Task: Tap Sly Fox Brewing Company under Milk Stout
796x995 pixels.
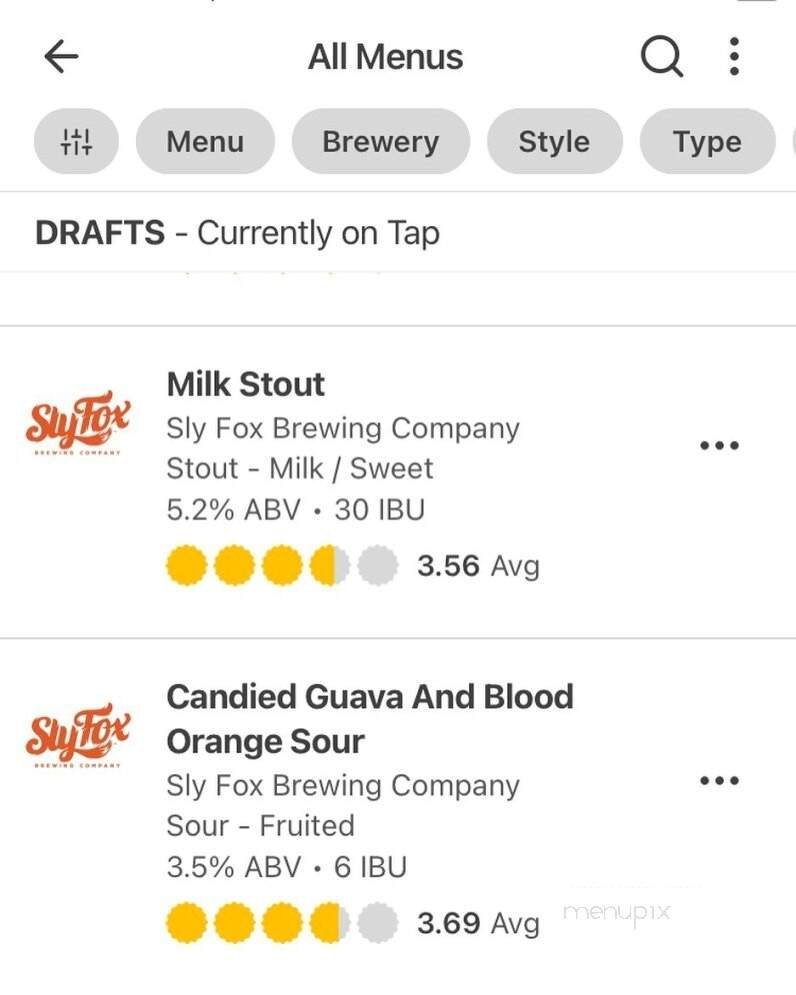Action: (x=342, y=428)
